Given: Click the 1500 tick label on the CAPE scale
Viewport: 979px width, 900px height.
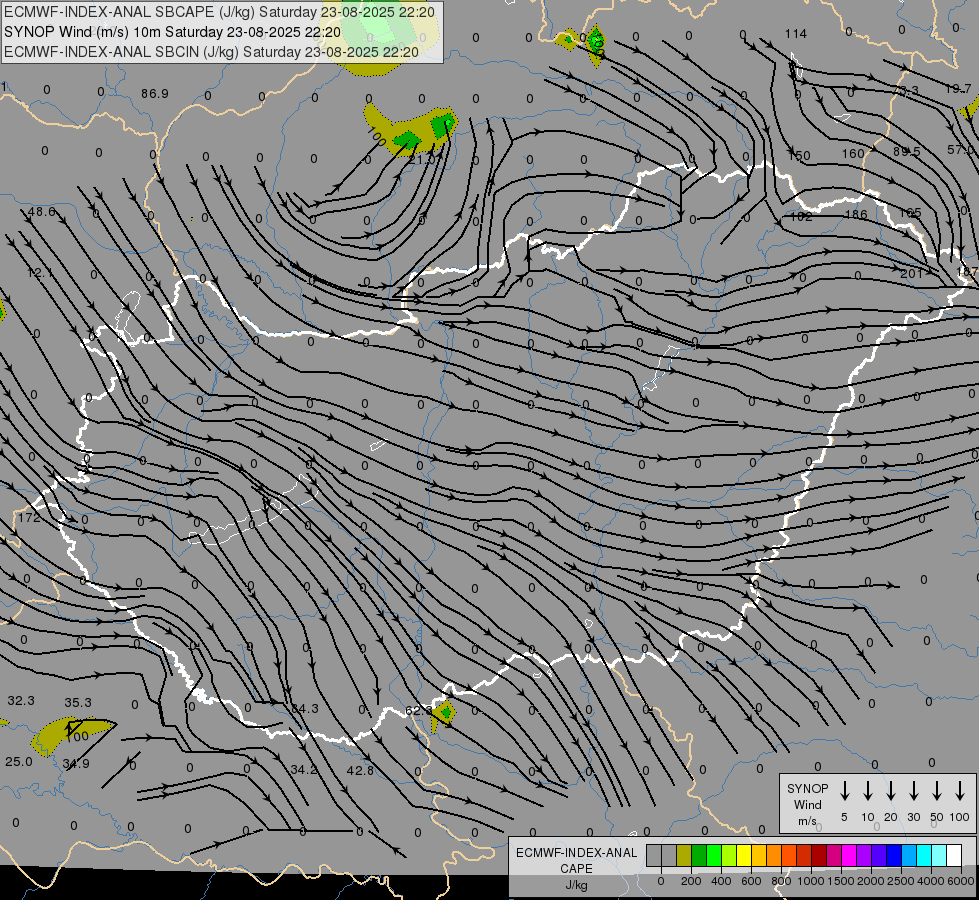Looking at the screenshot, I should (x=840, y=881).
